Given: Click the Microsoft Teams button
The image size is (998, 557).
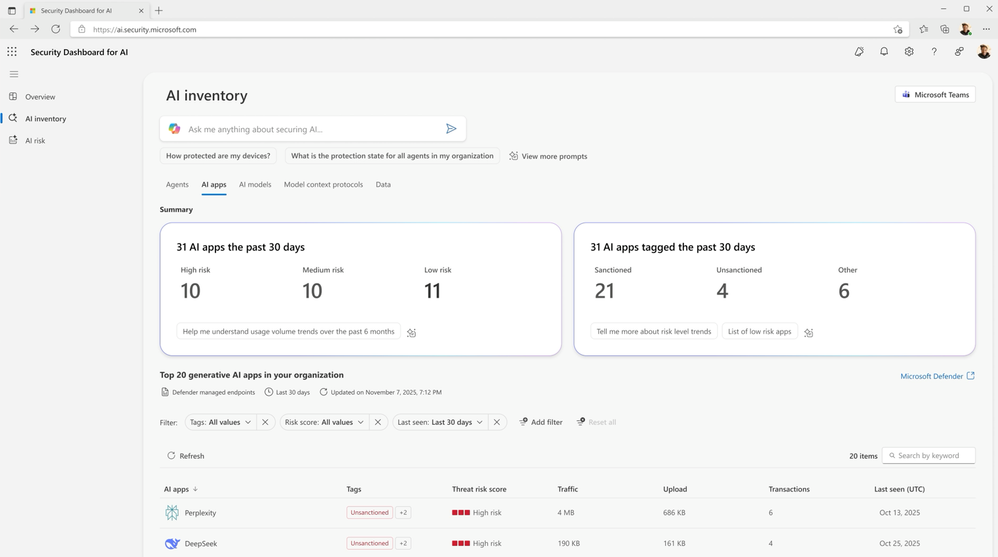Looking at the screenshot, I should click(x=935, y=95).
